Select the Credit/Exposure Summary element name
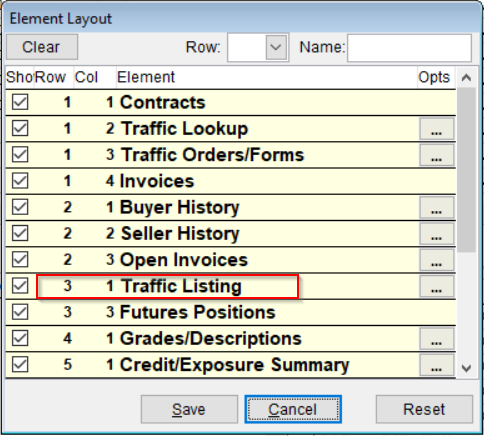 point(235,365)
